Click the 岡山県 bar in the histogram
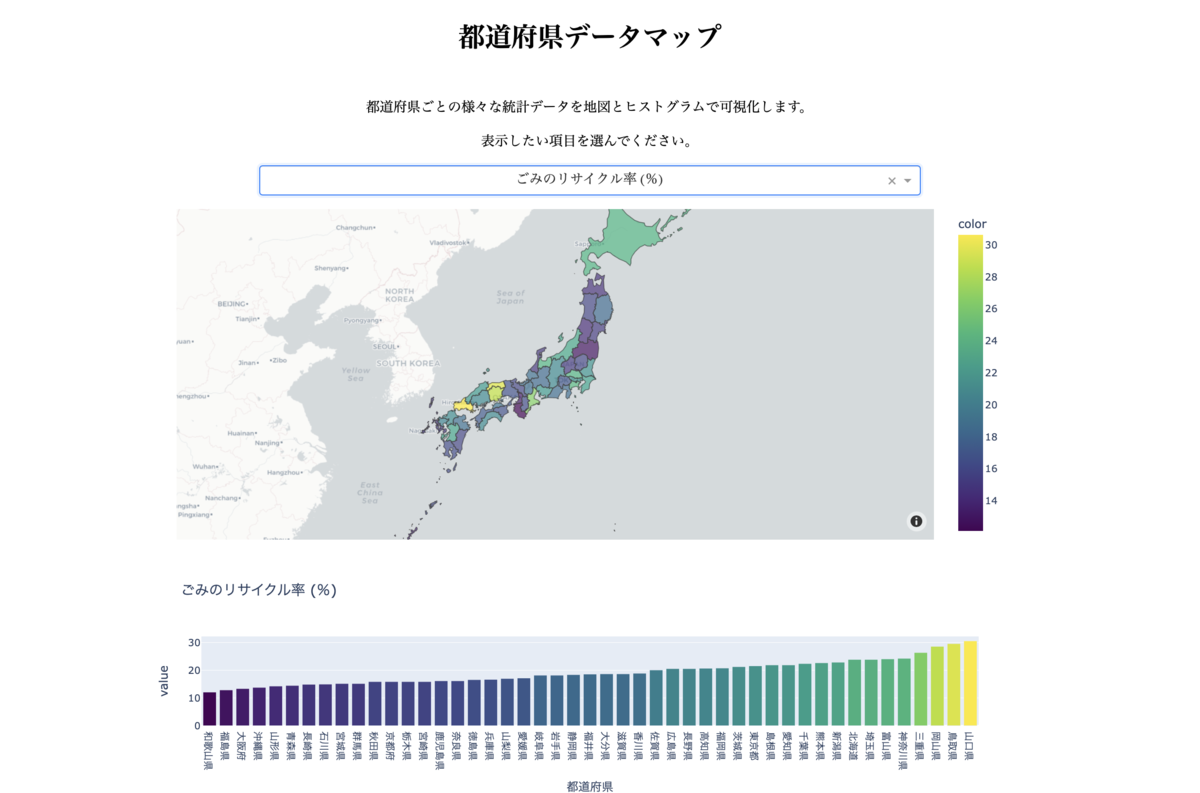Viewport: 1200px width, 793px height. click(937, 686)
